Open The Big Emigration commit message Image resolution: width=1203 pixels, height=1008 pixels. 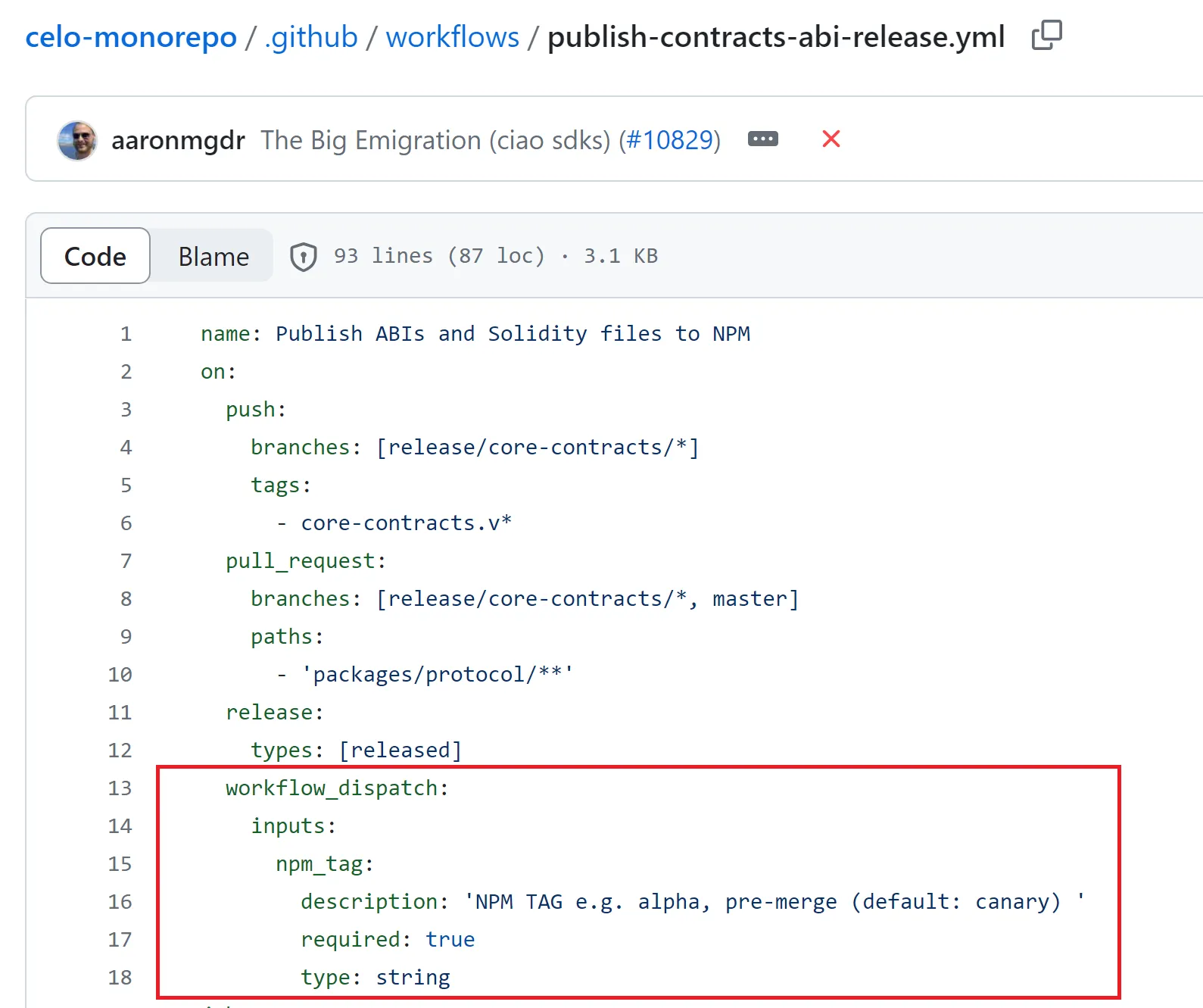[x=435, y=141]
